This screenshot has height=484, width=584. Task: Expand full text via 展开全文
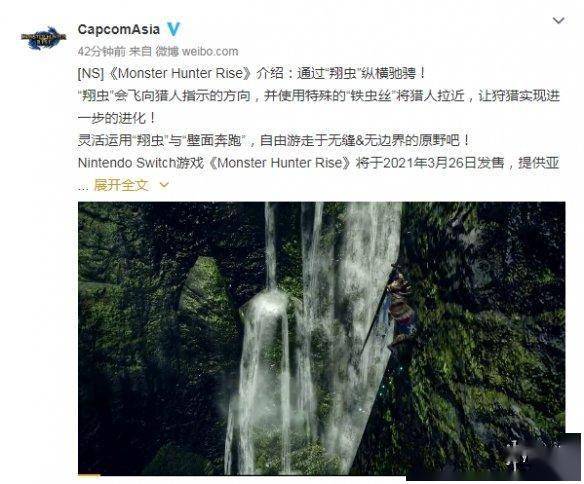(121, 185)
